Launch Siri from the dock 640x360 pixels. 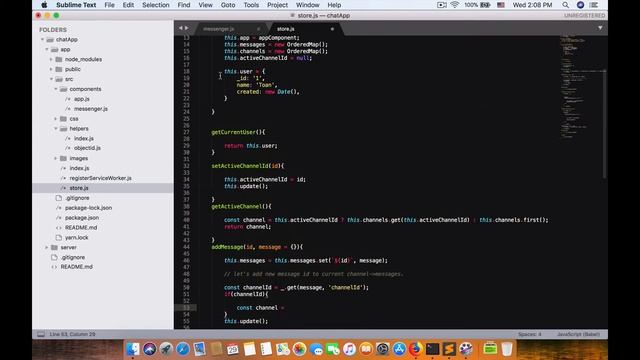click(x=149, y=349)
